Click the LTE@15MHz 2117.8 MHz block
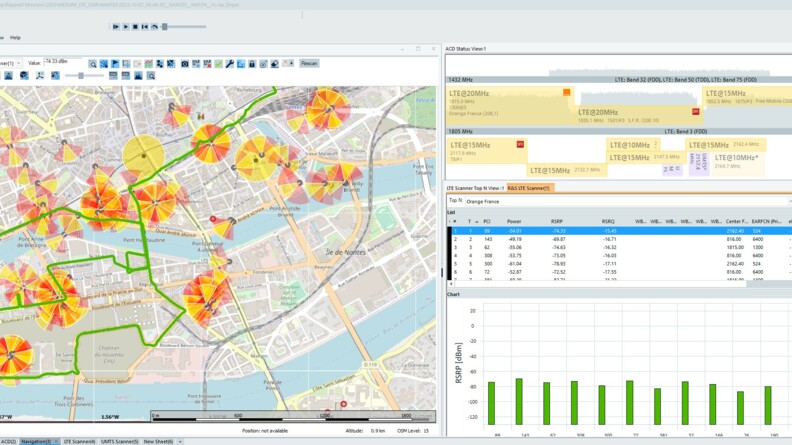This screenshot has width=792, height=445. [486, 151]
